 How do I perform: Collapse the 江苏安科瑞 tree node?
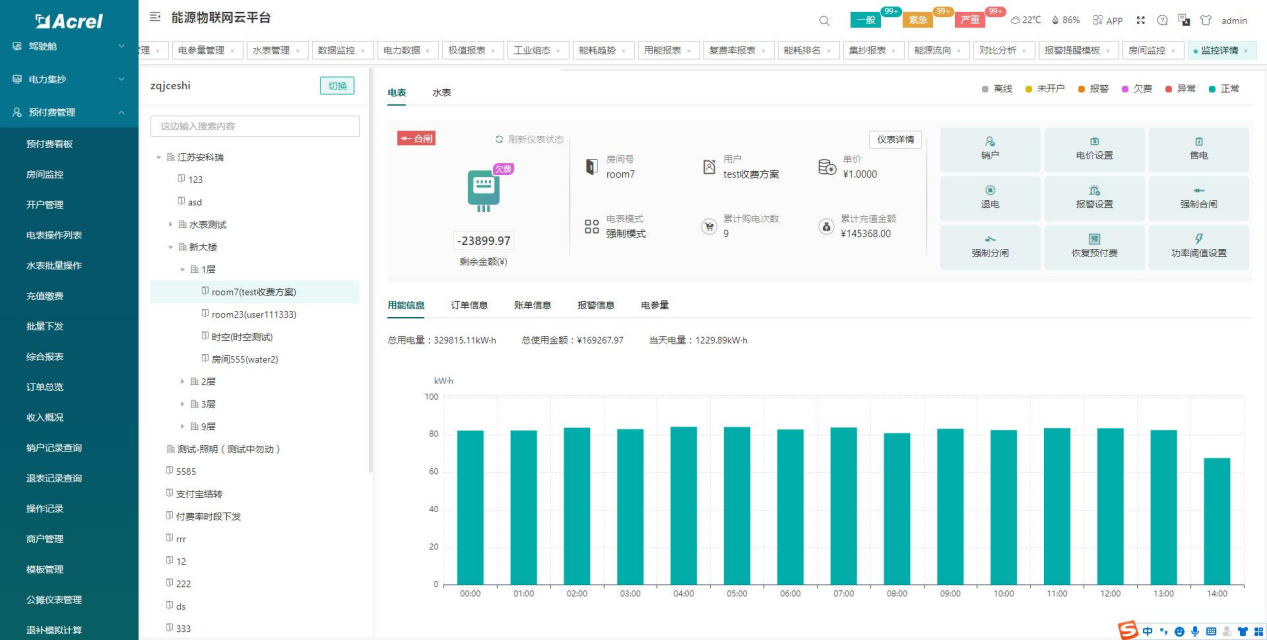point(158,158)
